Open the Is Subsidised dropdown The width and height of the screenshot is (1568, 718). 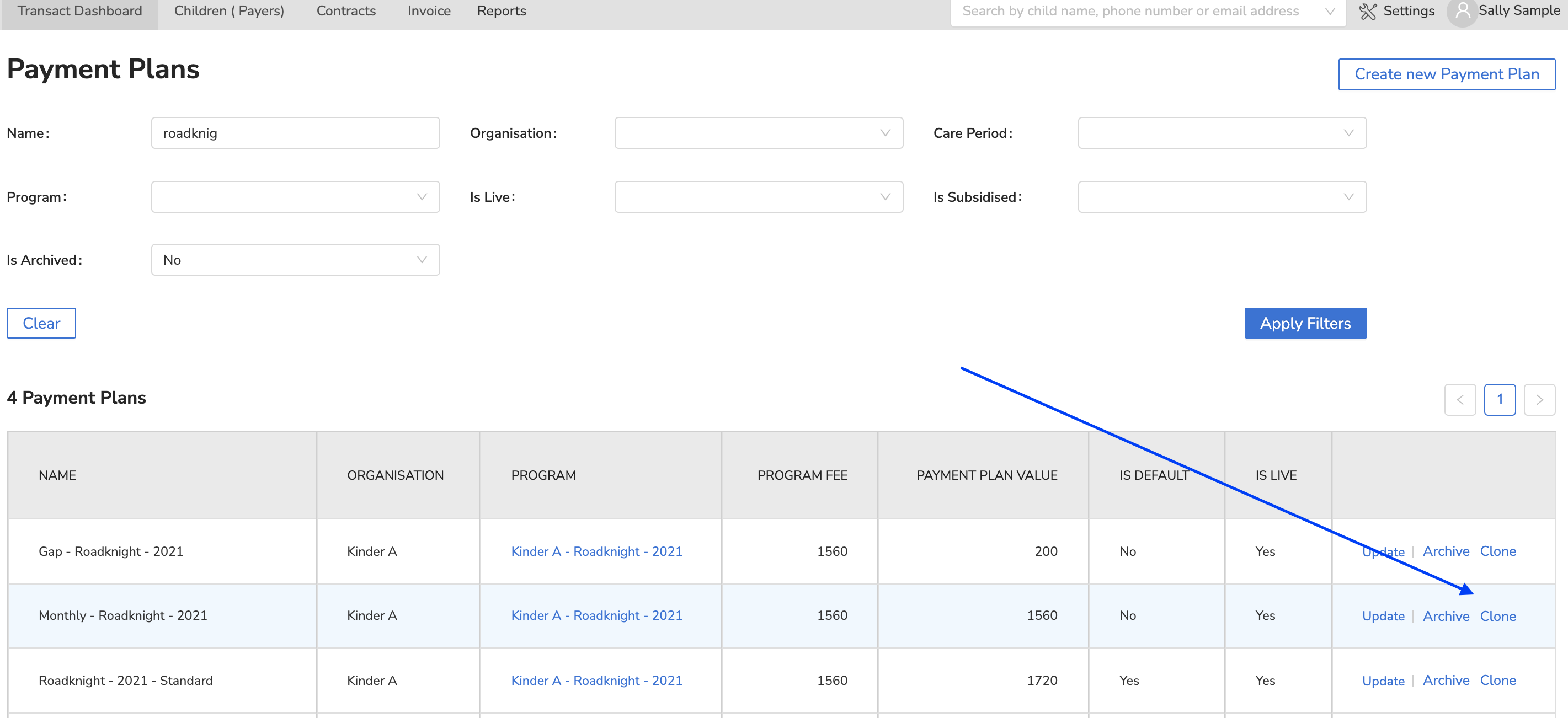[1221, 197]
